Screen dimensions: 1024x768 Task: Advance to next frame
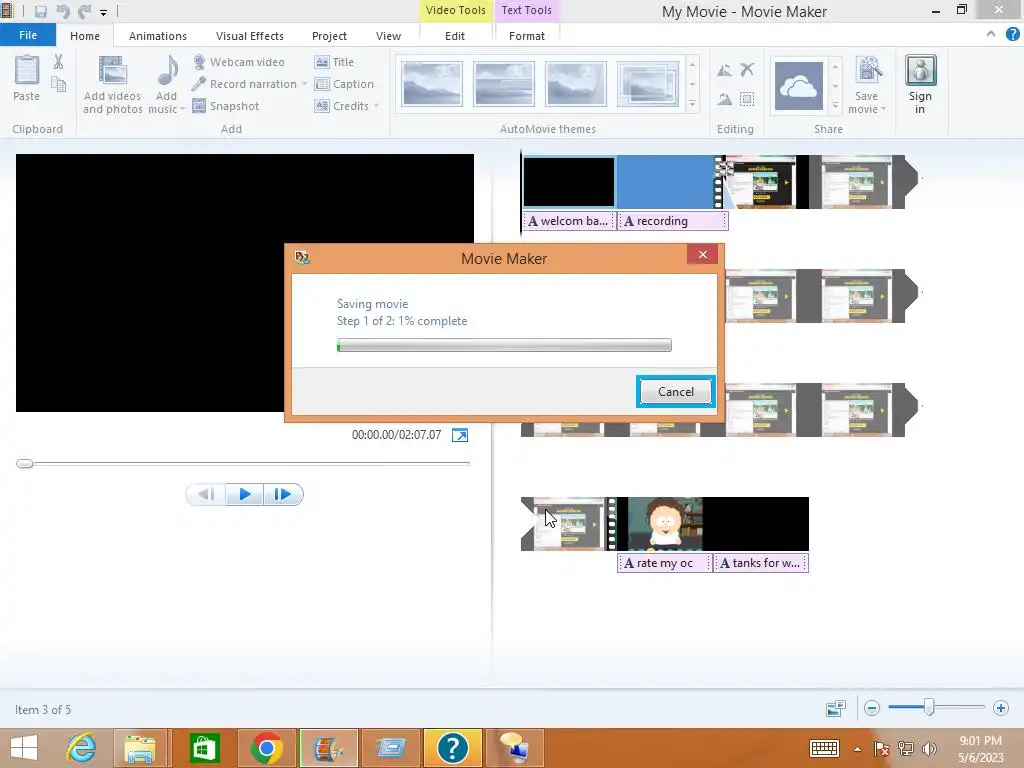click(x=283, y=494)
